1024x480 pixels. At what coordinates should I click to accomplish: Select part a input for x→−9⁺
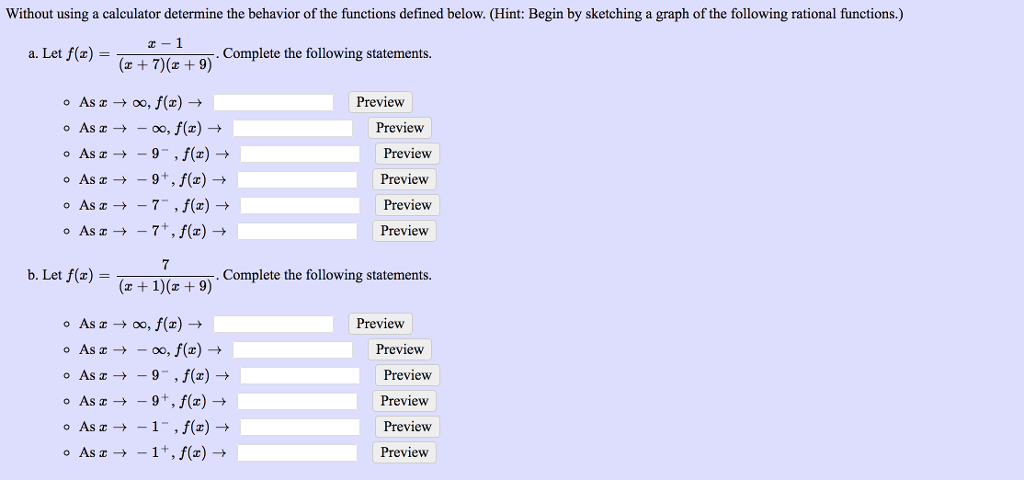297,180
